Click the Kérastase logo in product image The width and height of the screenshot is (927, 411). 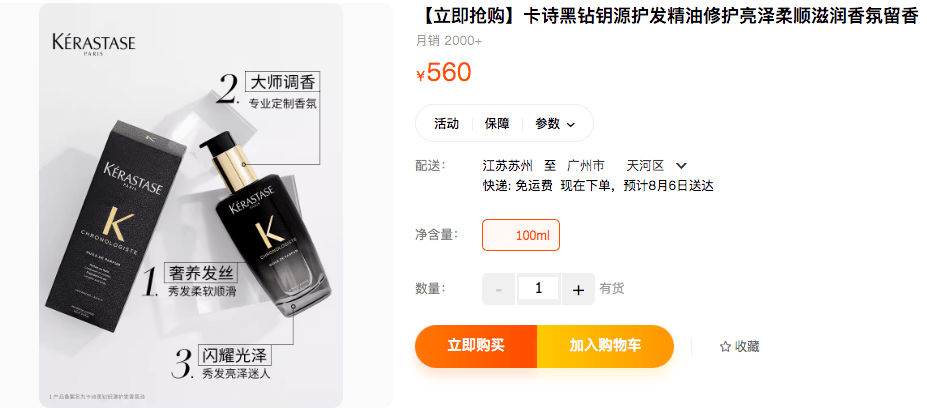(x=93, y=44)
